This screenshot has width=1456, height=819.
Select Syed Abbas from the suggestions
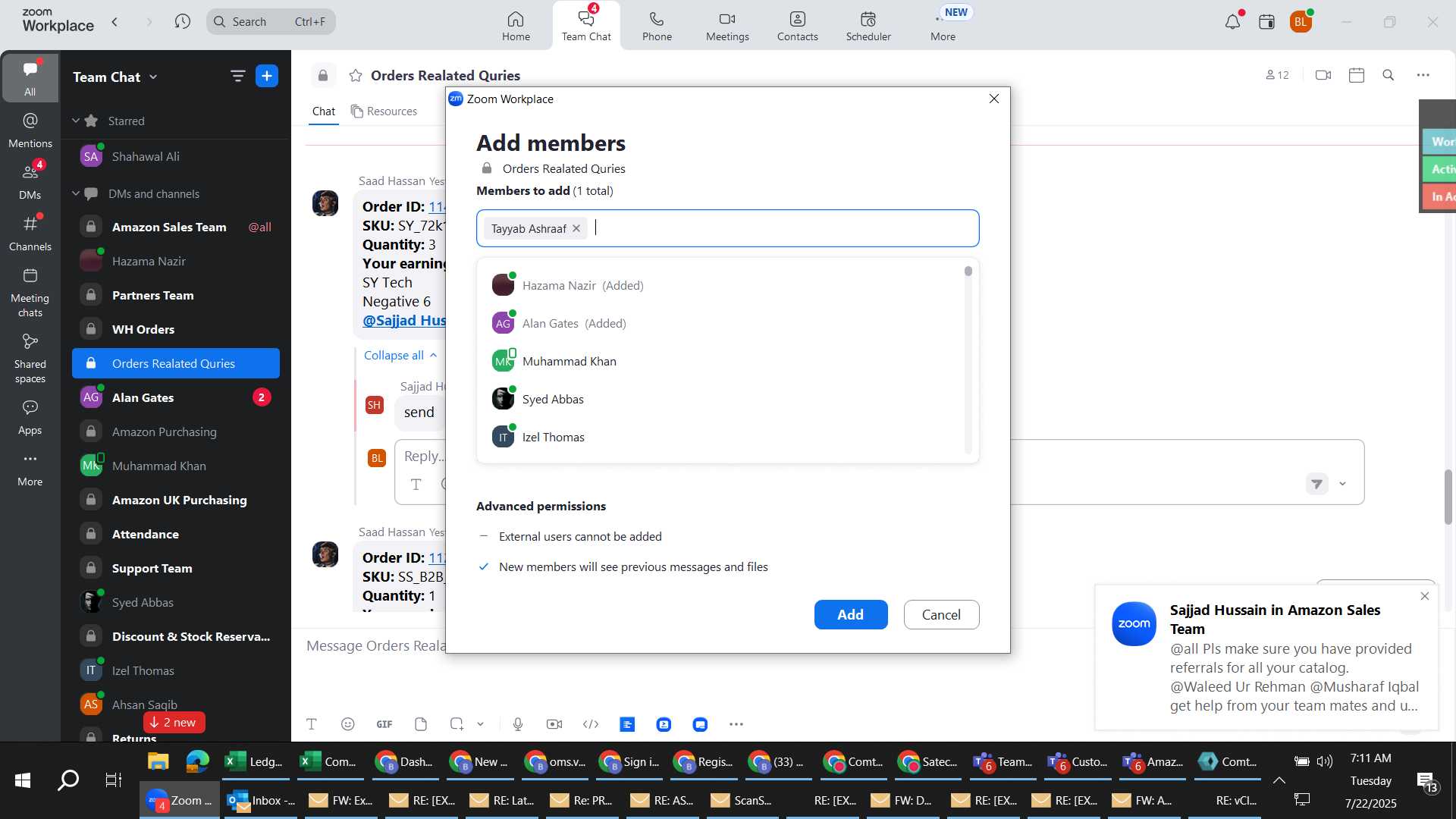tap(722, 399)
